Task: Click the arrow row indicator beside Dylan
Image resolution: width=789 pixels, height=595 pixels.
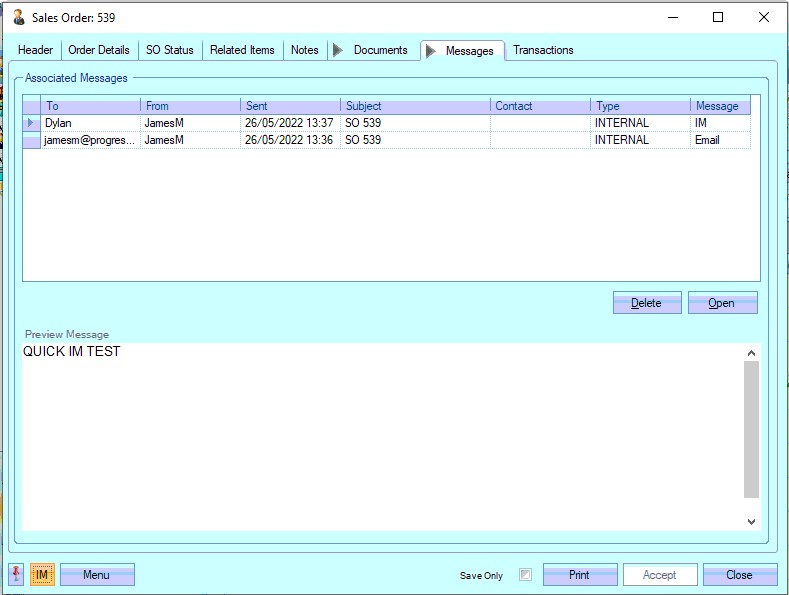Action: [x=31, y=123]
